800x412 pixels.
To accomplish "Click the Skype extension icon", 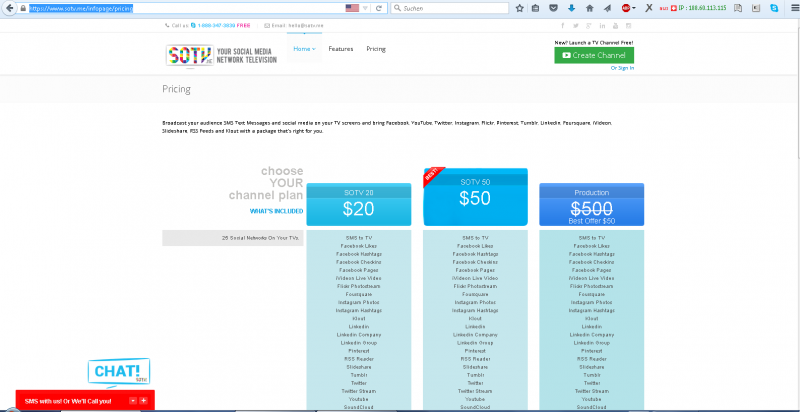I will click(x=774, y=8).
